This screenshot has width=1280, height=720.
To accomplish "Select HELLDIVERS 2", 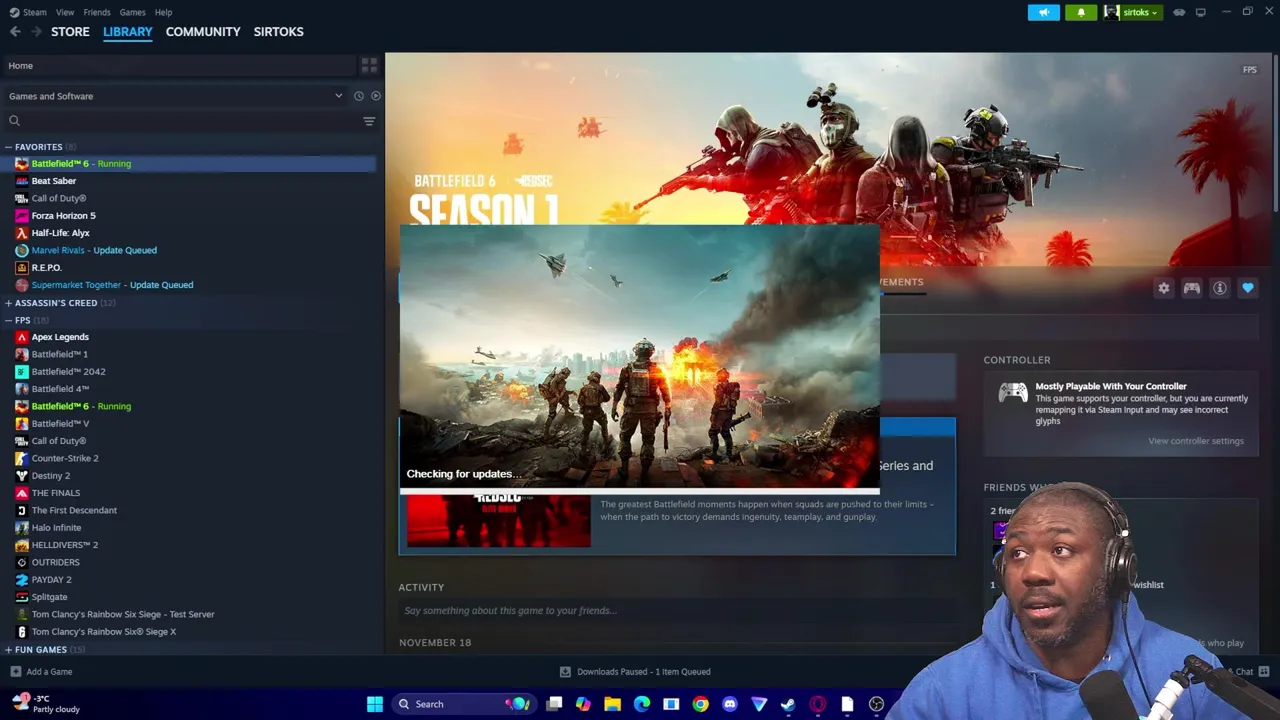I will (x=64, y=545).
